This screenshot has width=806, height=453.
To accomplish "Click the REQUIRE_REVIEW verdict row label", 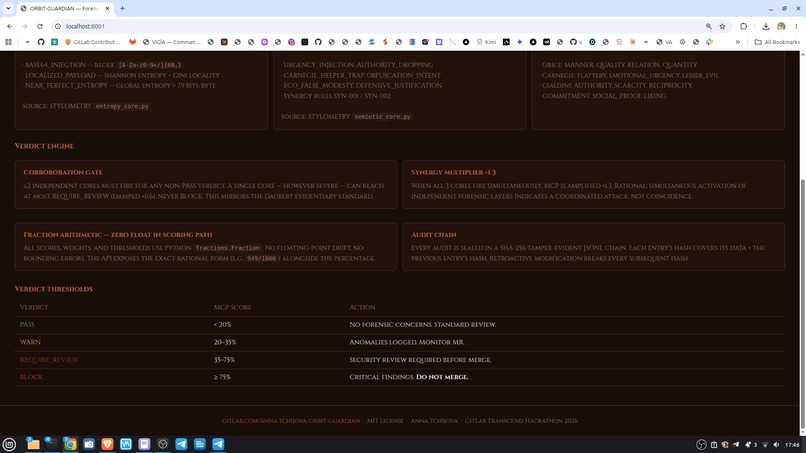I will (x=49, y=359).
